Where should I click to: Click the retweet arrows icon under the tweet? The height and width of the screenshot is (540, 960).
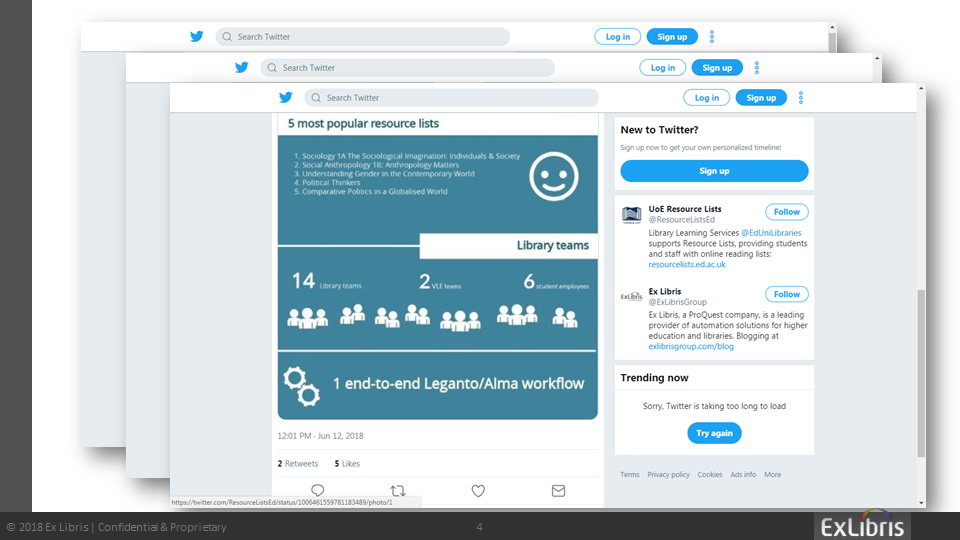tap(397, 490)
